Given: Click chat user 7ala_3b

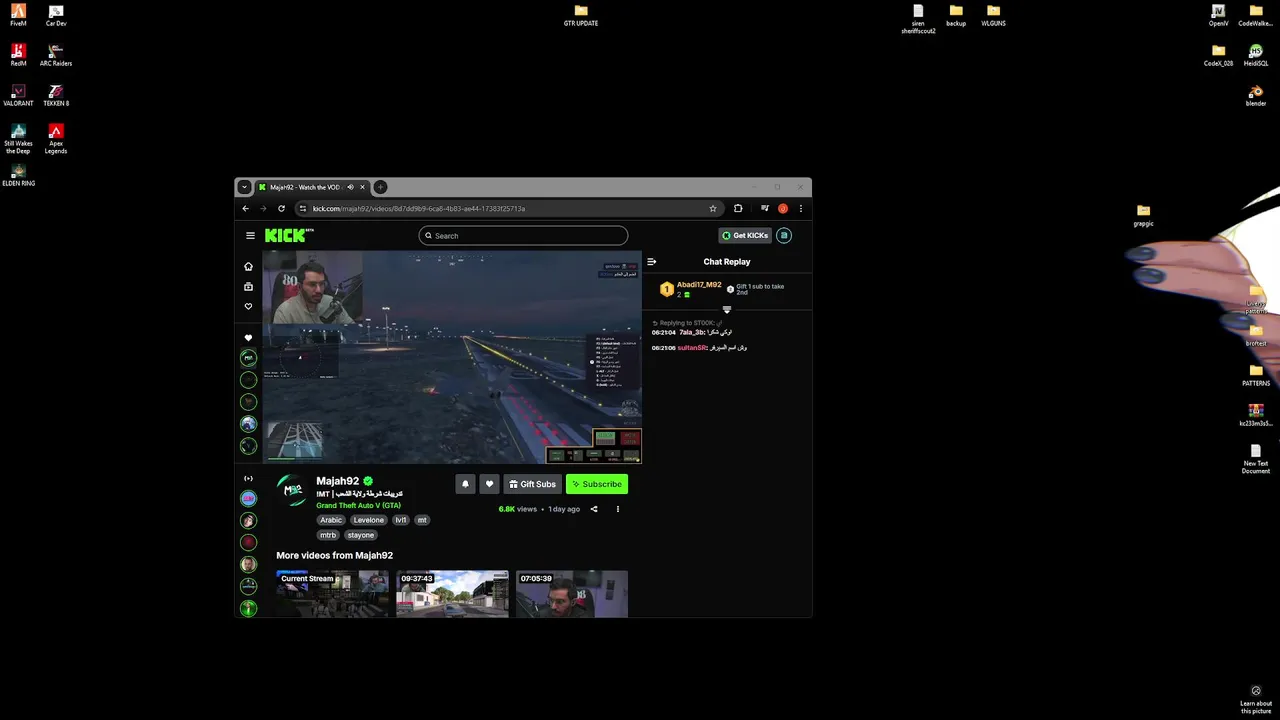Looking at the screenshot, I should (x=692, y=332).
